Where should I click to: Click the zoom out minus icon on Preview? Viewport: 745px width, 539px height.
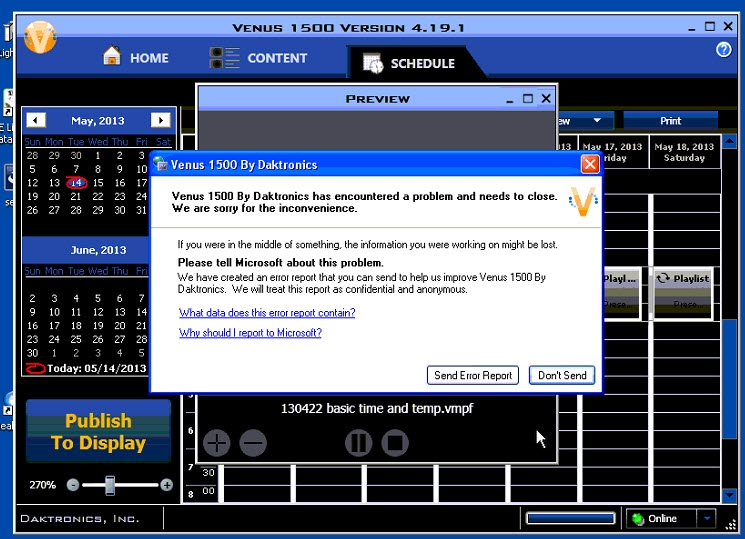253,442
